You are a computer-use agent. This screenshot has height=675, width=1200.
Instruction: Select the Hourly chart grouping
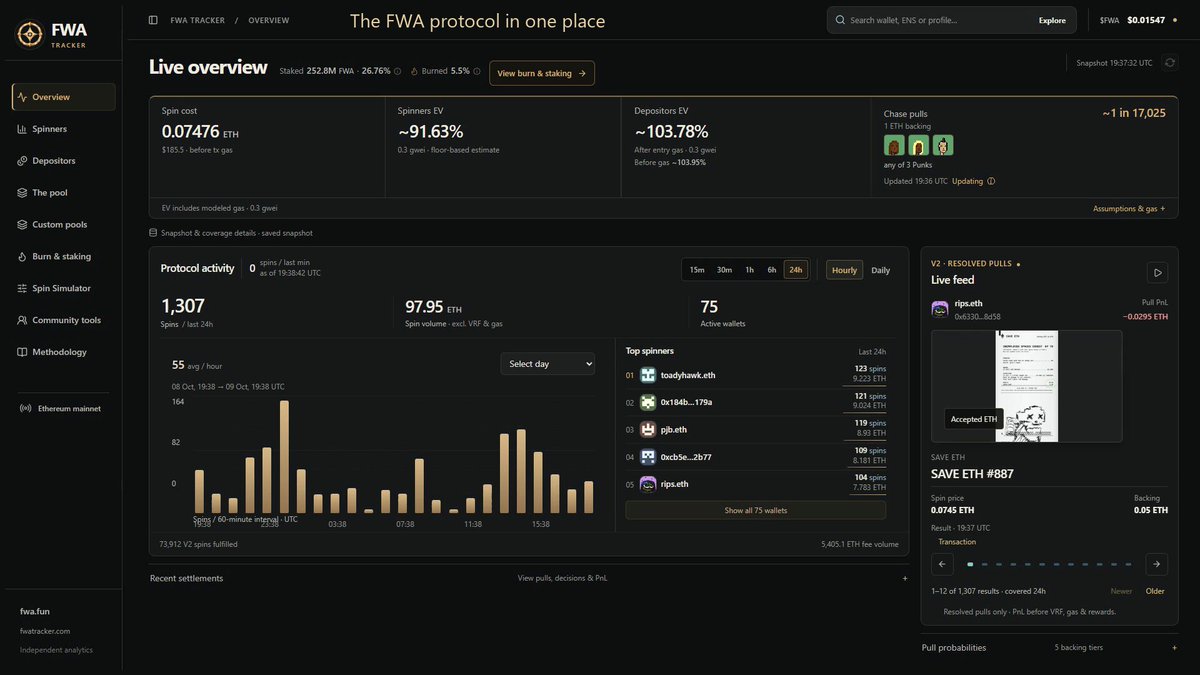coord(844,270)
